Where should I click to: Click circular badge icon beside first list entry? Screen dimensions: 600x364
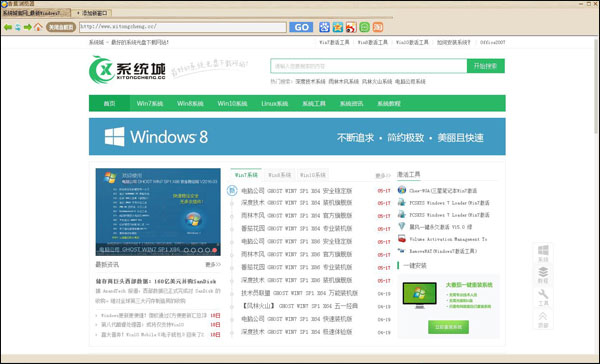[x=232, y=190]
